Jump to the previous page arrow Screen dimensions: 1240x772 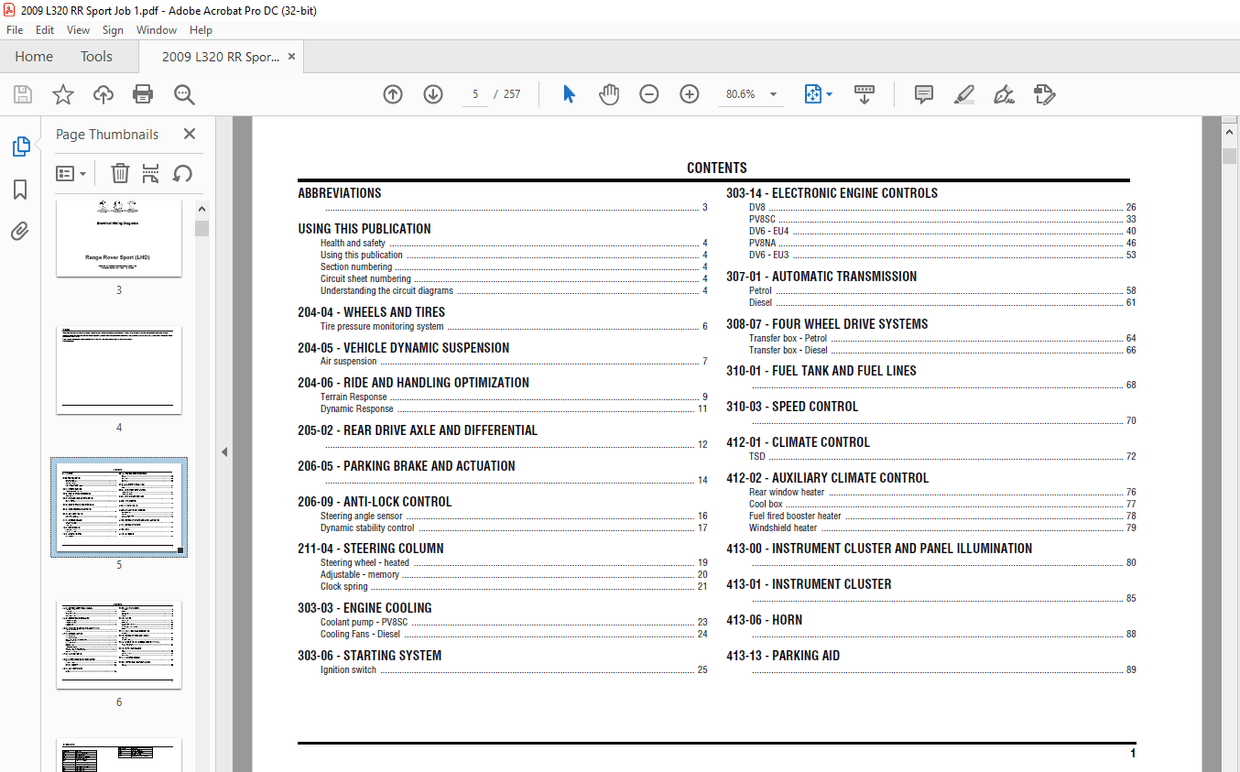(x=393, y=93)
